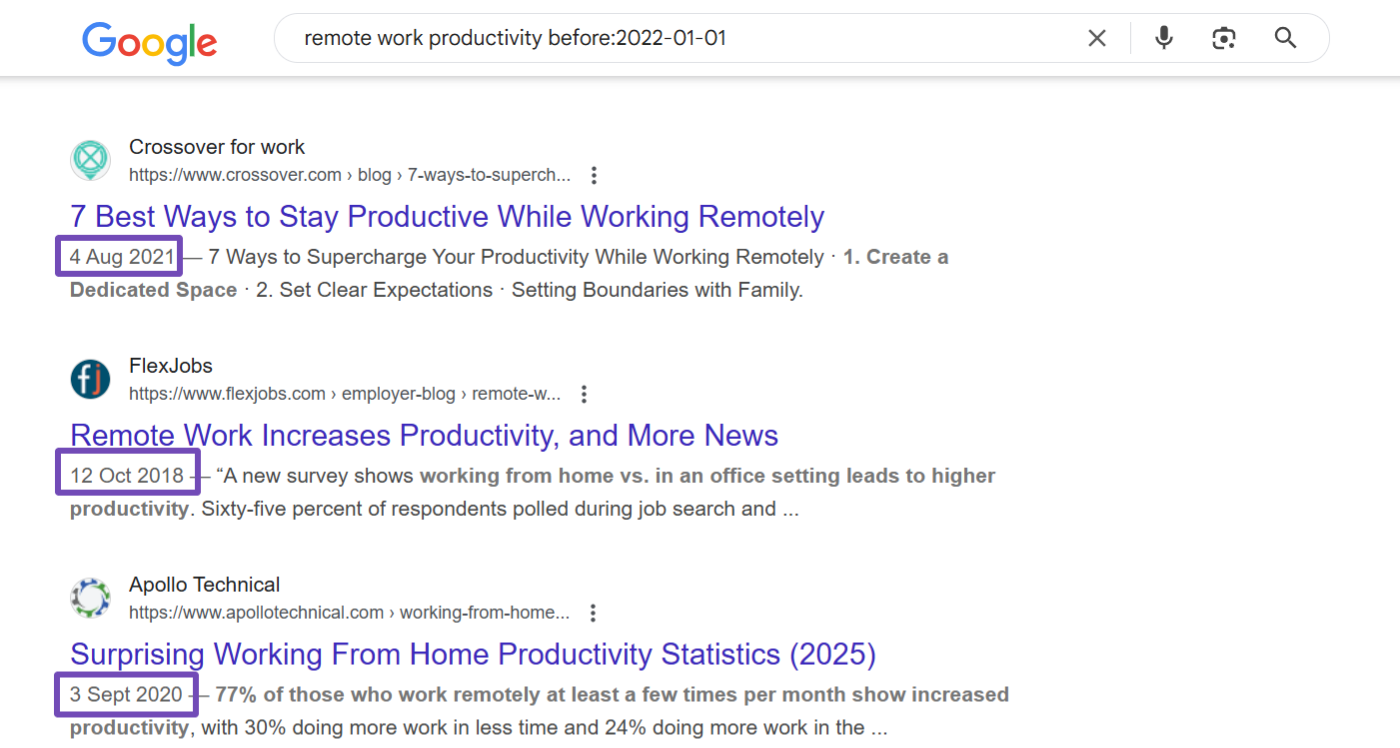Click inside the search query field

(680, 39)
